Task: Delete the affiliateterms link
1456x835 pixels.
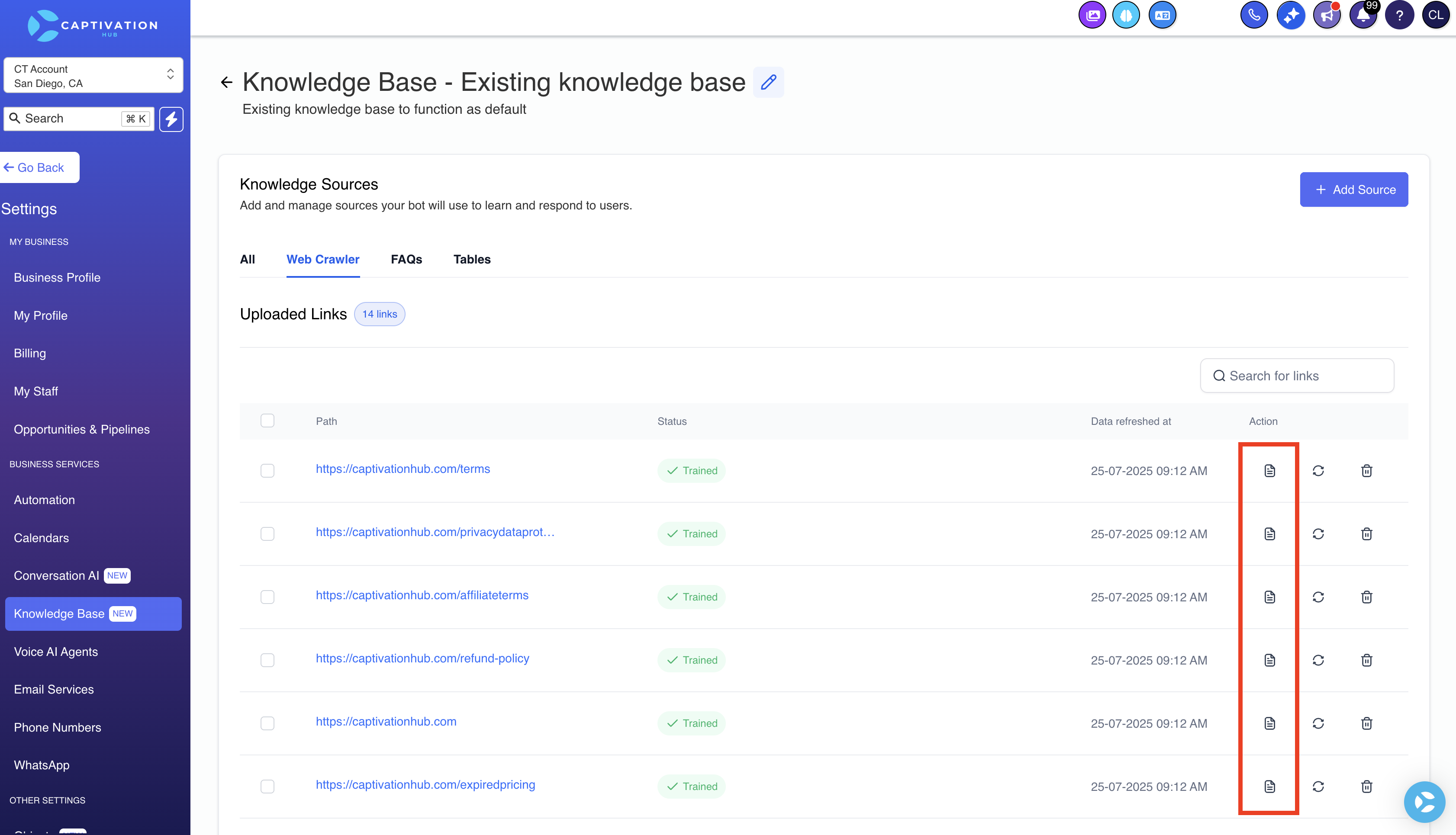Action: coord(1366,597)
